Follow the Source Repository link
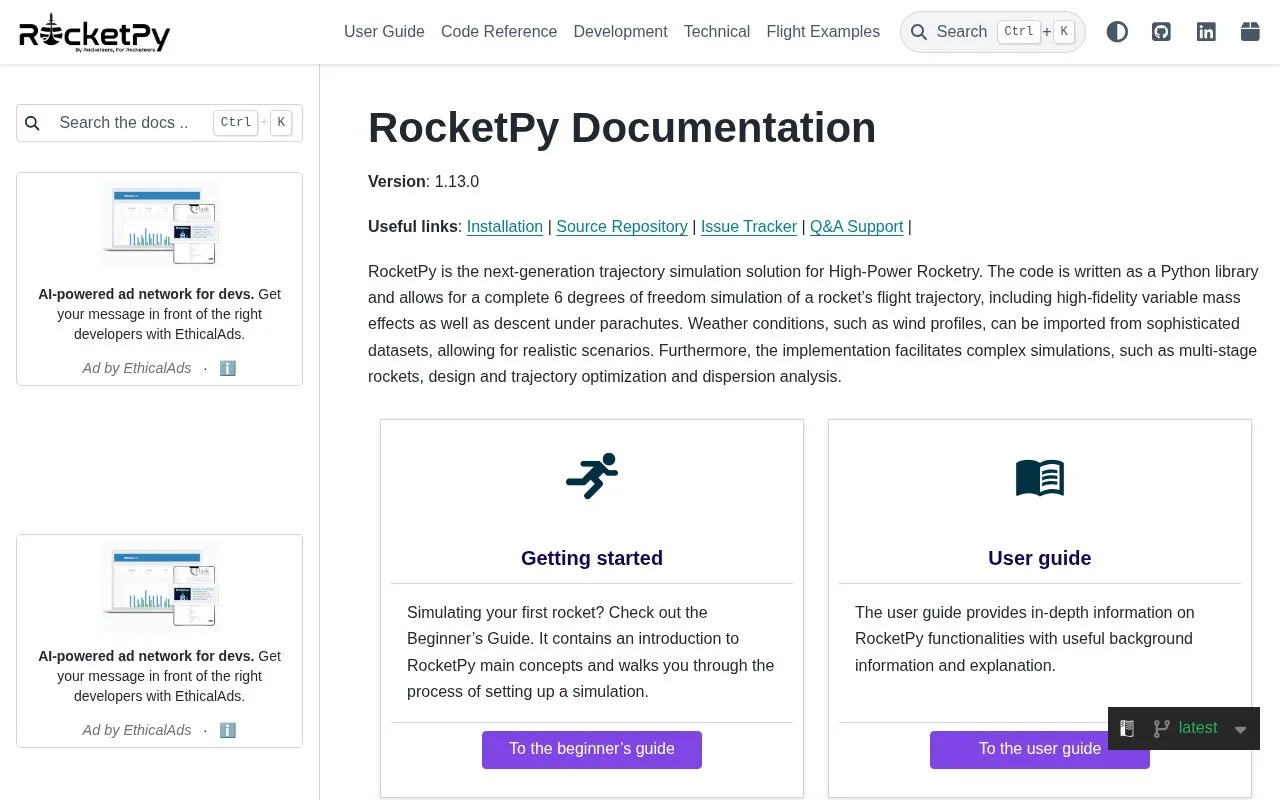This screenshot has width=1280, height=800. pyautogui.click(x=622, y=226)
